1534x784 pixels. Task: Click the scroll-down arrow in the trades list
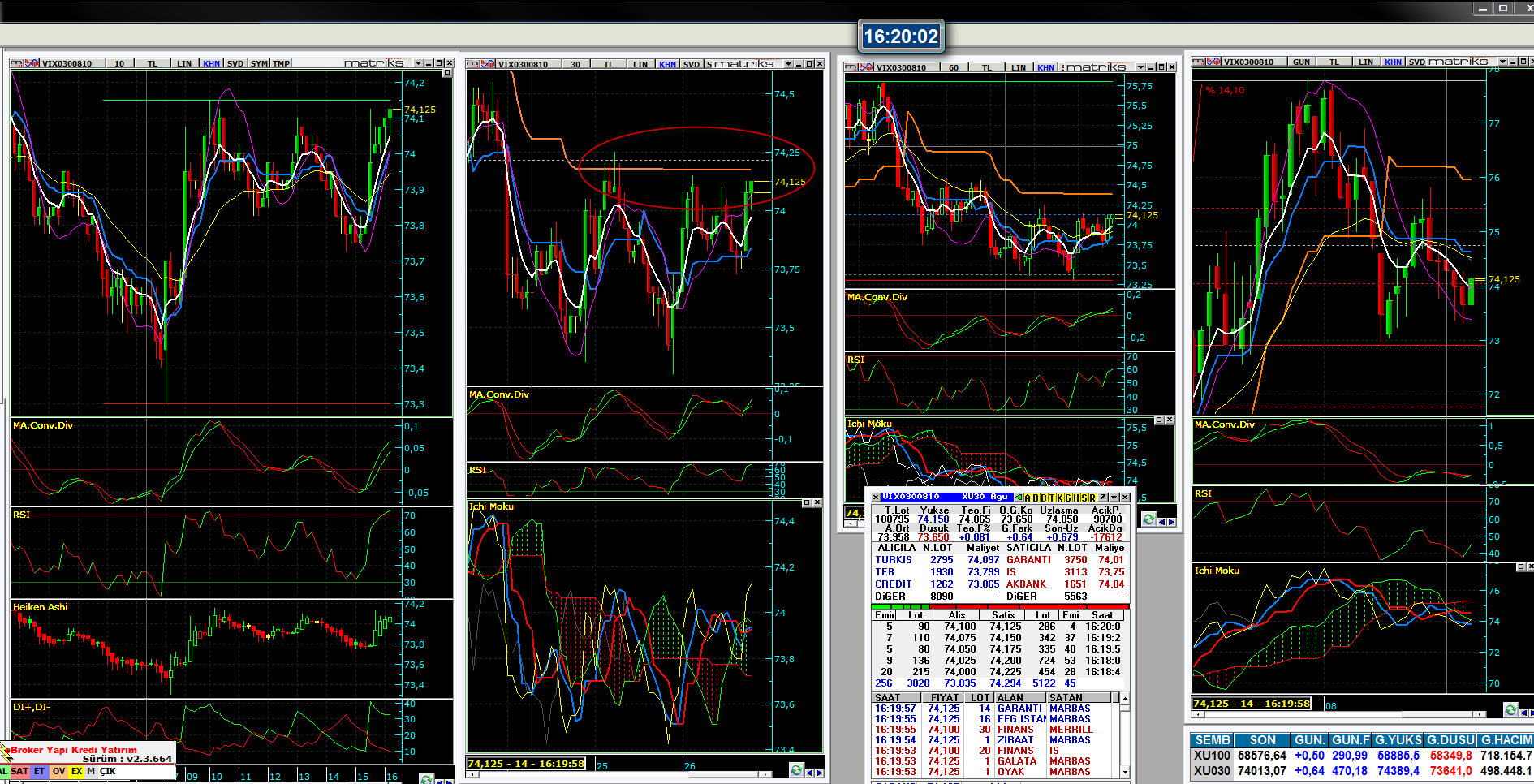tap(1125, 771)
